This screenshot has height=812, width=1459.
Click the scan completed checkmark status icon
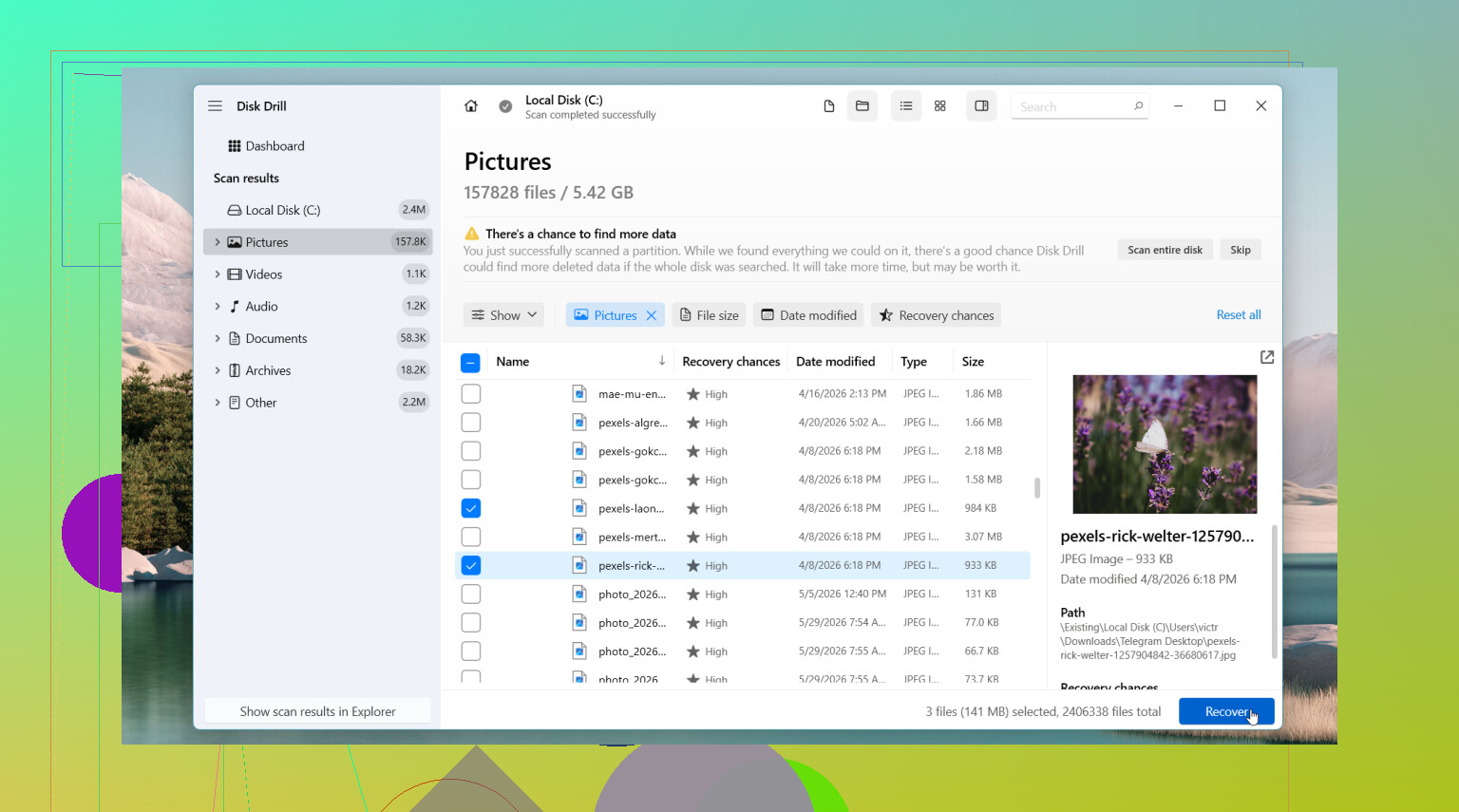click(505, 106)
